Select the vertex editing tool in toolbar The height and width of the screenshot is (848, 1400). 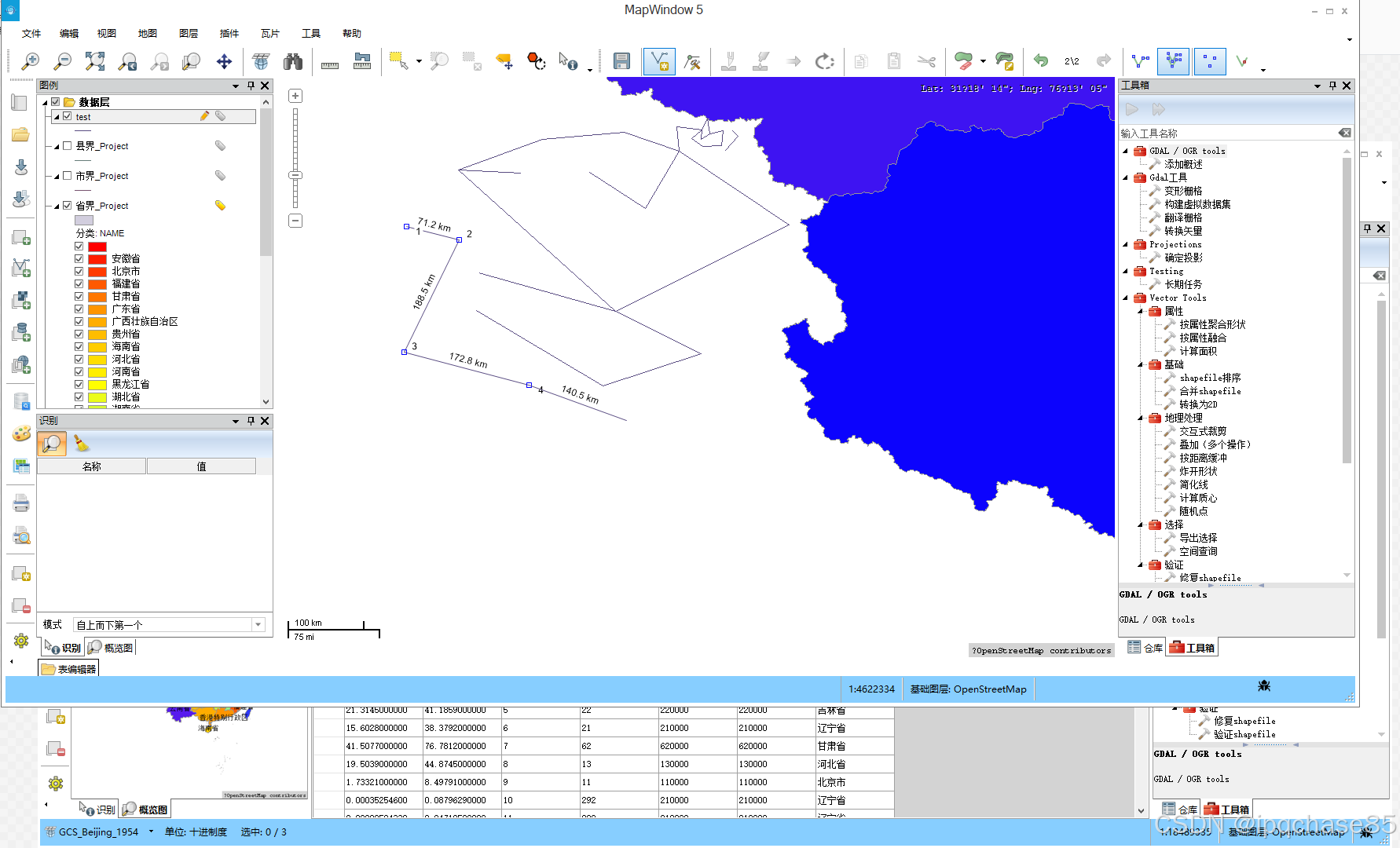659,60
